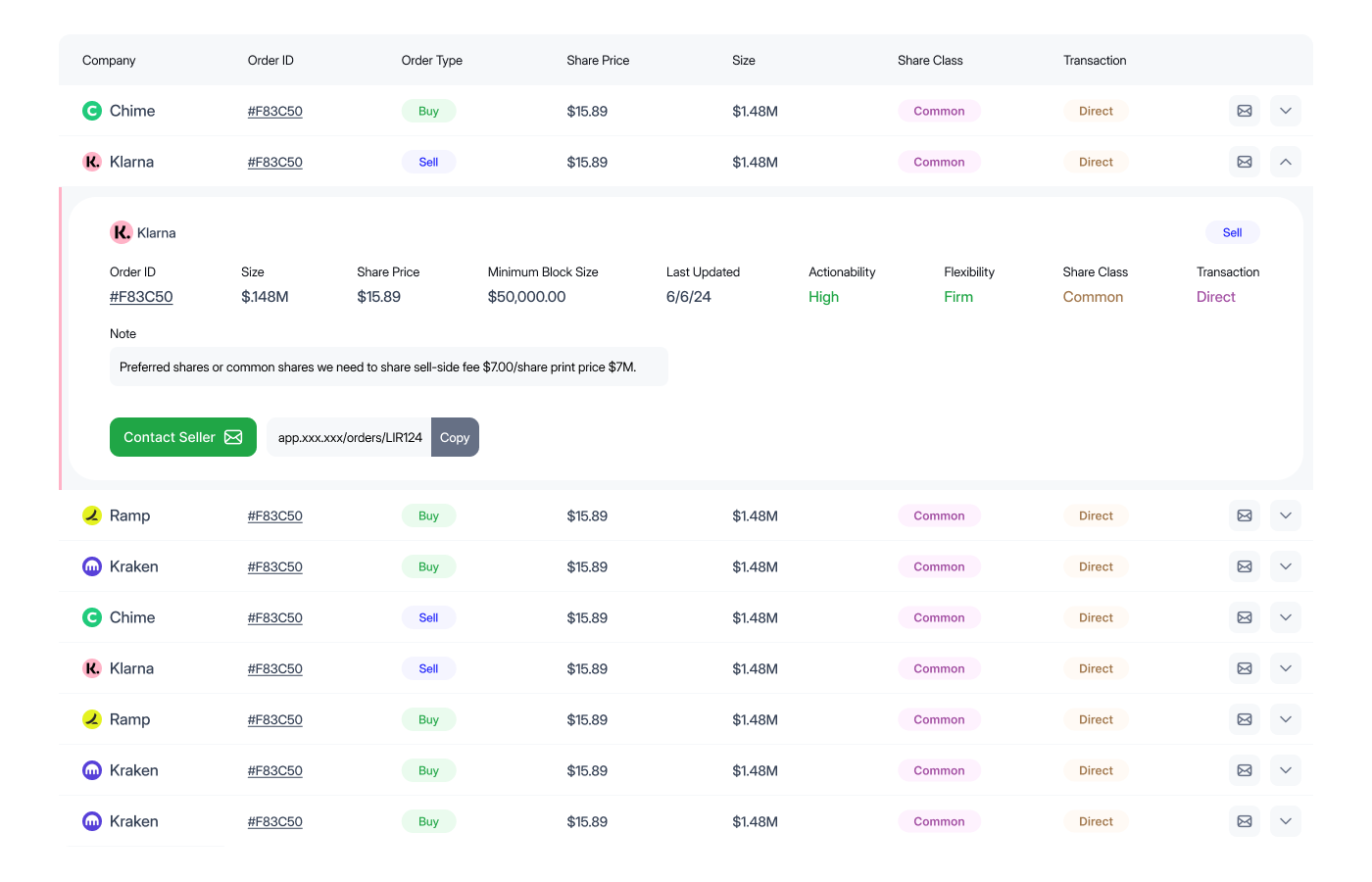Collapse the expanded Klarna order row

(x=1286, y=162)
